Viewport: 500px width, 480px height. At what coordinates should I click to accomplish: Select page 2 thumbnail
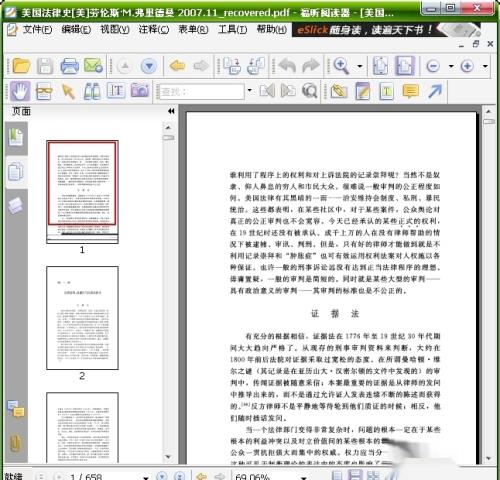click(x=82, y=318)
